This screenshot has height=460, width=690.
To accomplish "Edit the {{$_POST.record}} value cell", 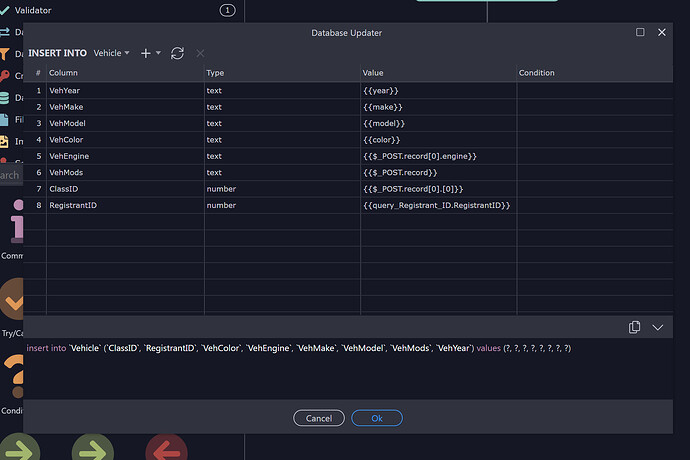I will (x=438, y=173).
